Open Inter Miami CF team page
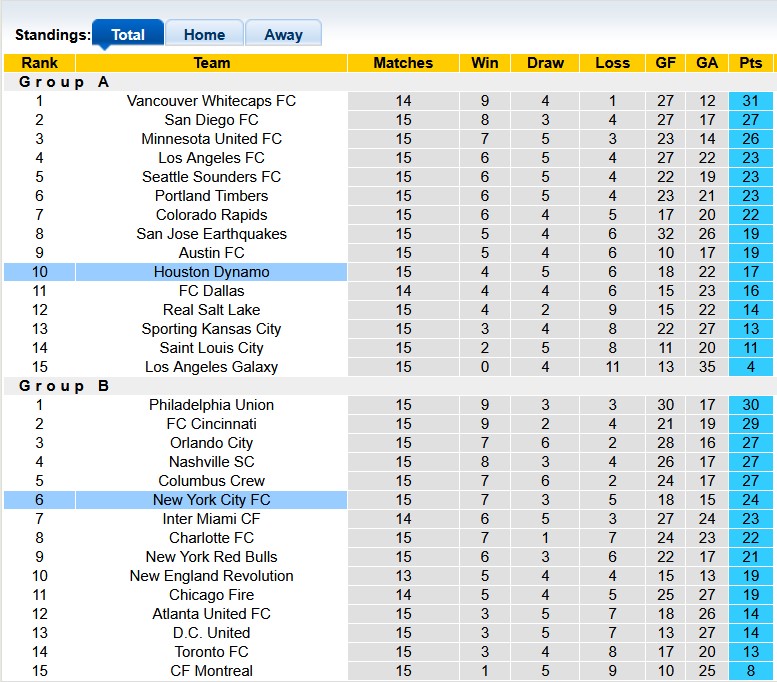 point(211,519)
